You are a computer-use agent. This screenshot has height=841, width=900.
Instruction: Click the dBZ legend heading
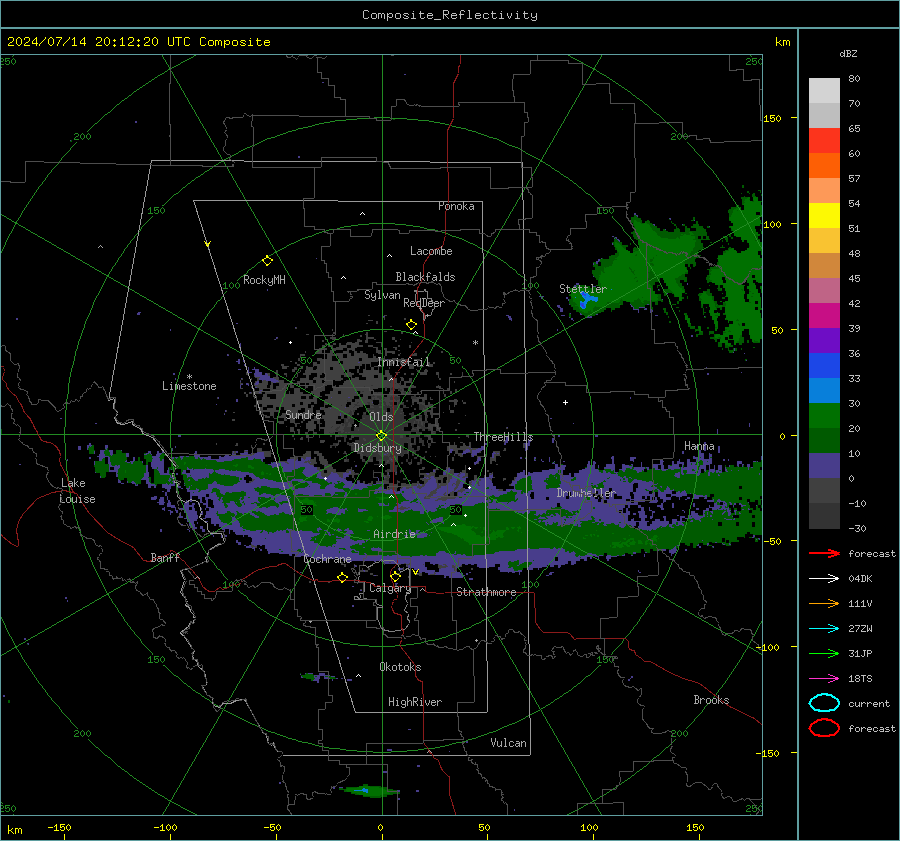(x=848, y=53)
